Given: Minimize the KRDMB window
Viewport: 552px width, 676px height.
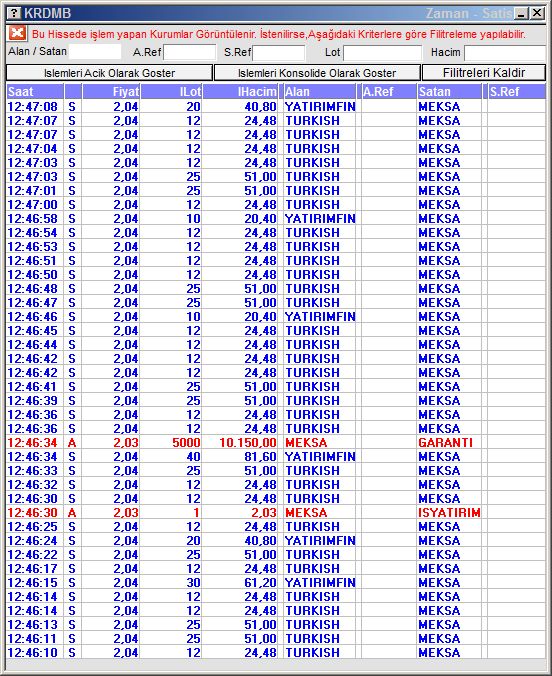Looking at the screenshot, I should [521, 13].
